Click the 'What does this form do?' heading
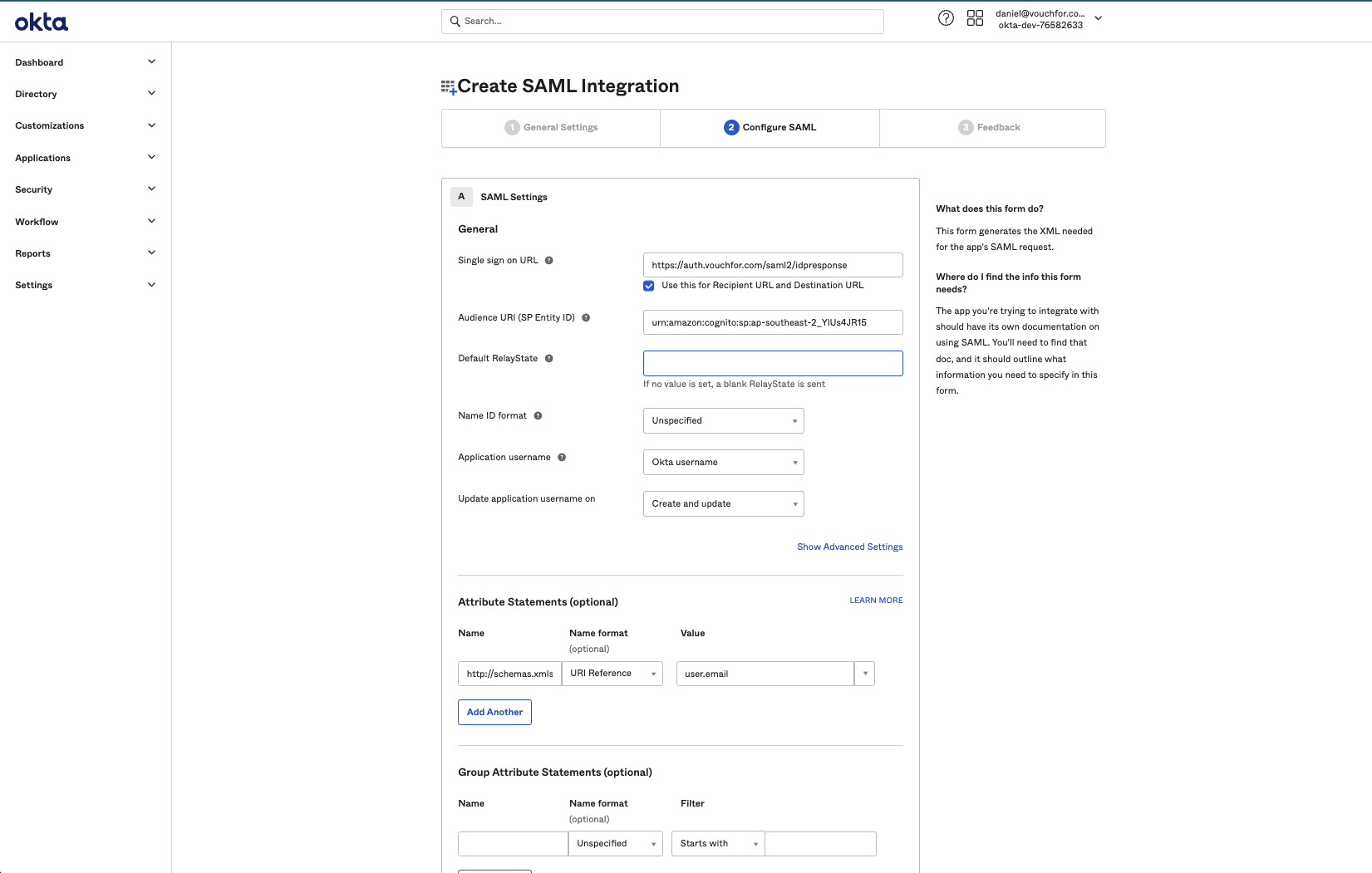This screenshot has height=873, width=1372. tap(990, 209)
